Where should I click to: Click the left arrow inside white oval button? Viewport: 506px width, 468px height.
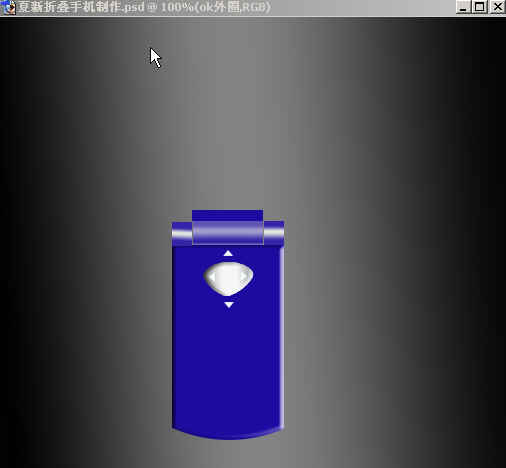point(211,277)
